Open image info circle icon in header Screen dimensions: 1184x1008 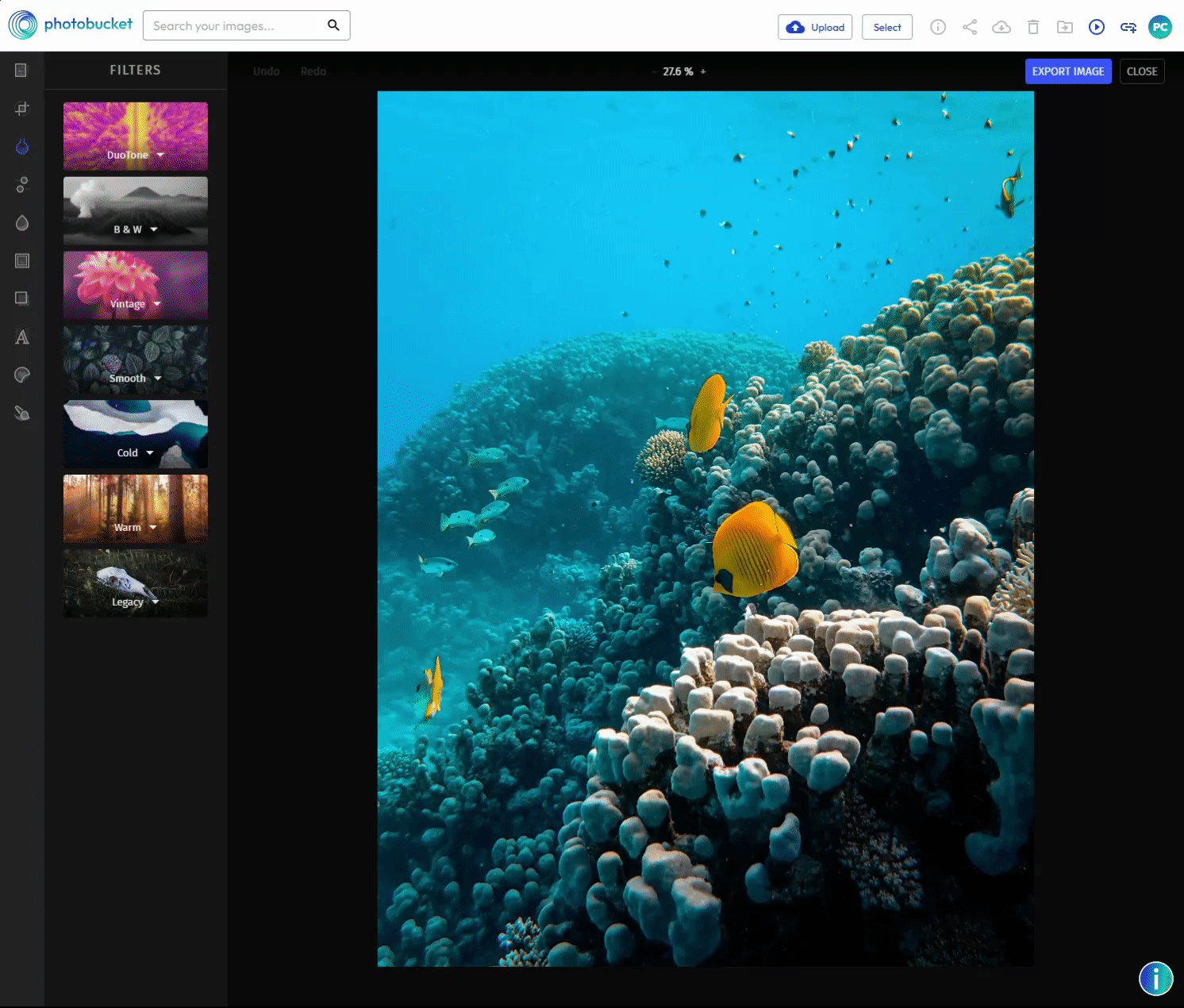(938, 27)
